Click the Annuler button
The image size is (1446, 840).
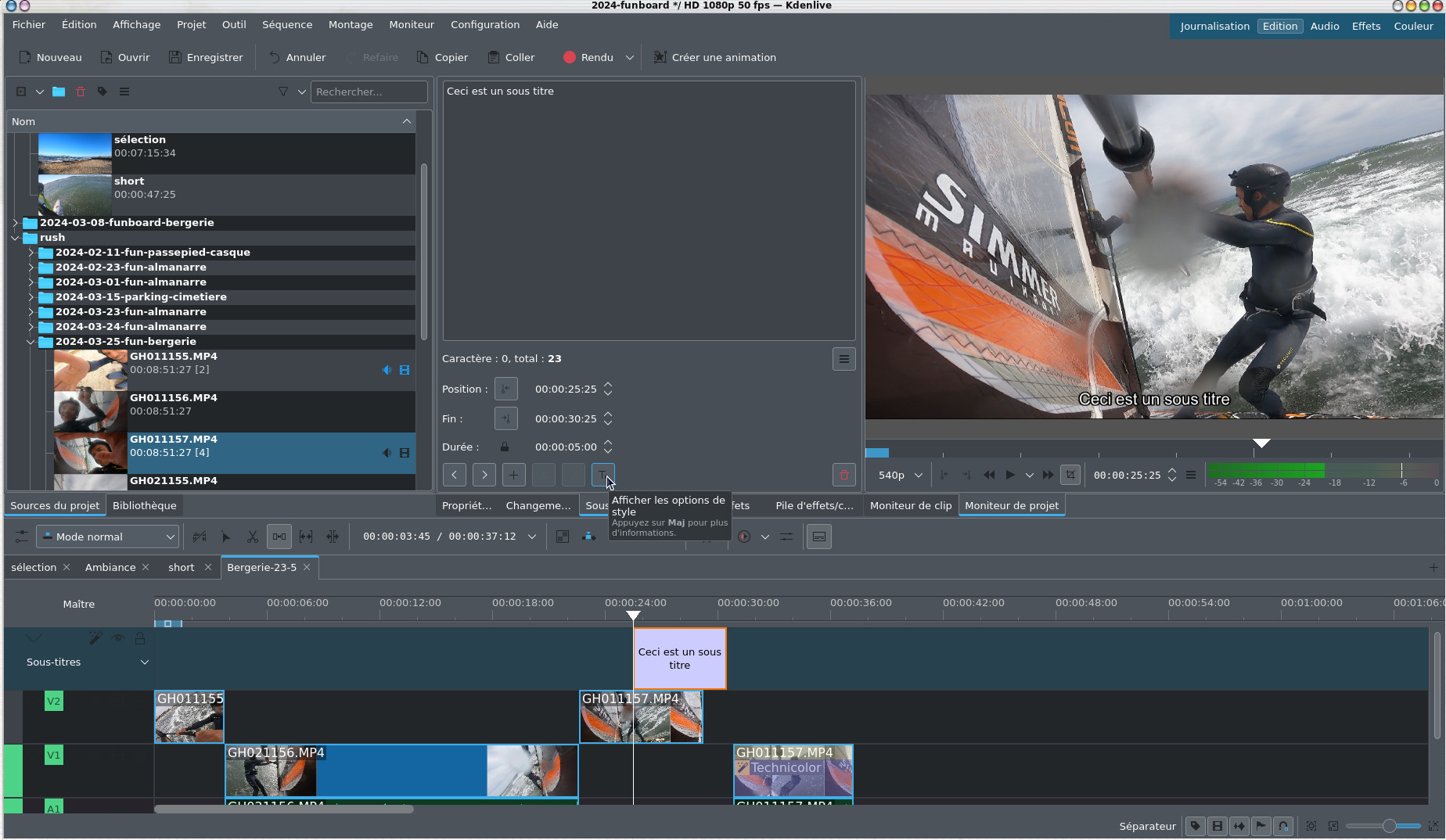pos(297,57)
